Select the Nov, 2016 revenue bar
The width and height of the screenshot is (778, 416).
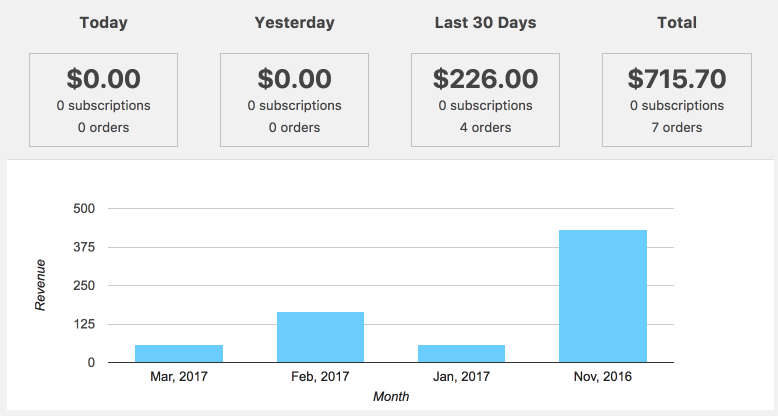click(x=603, y=296)
